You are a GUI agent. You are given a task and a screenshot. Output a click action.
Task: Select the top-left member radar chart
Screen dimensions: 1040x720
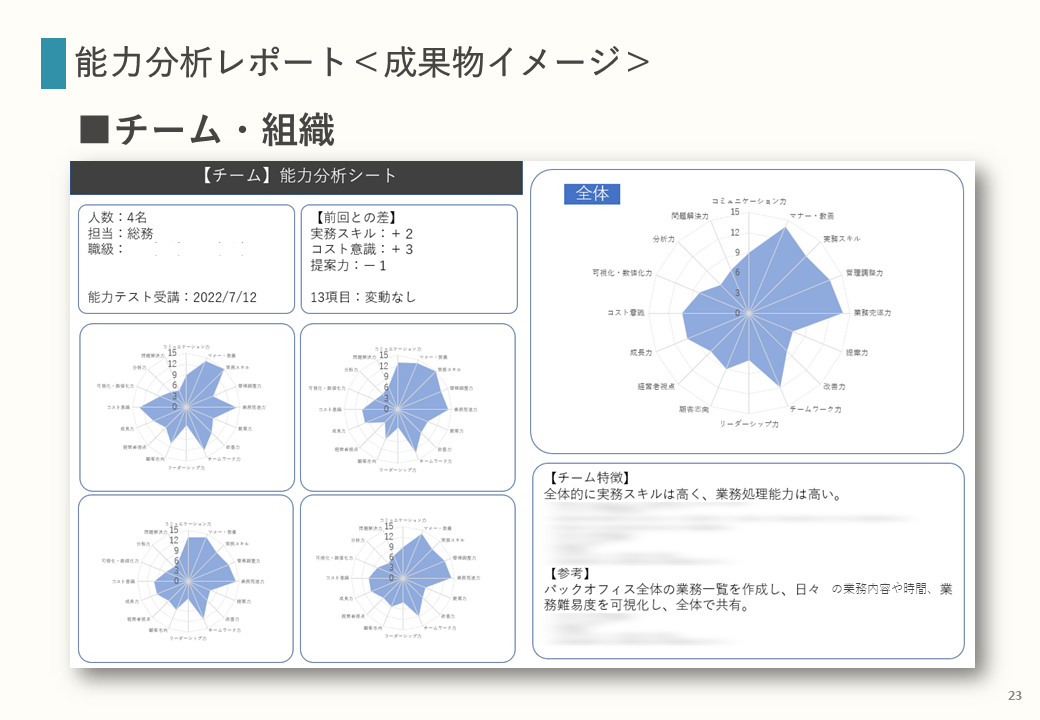pyautogui.click(x=187, y=407)
